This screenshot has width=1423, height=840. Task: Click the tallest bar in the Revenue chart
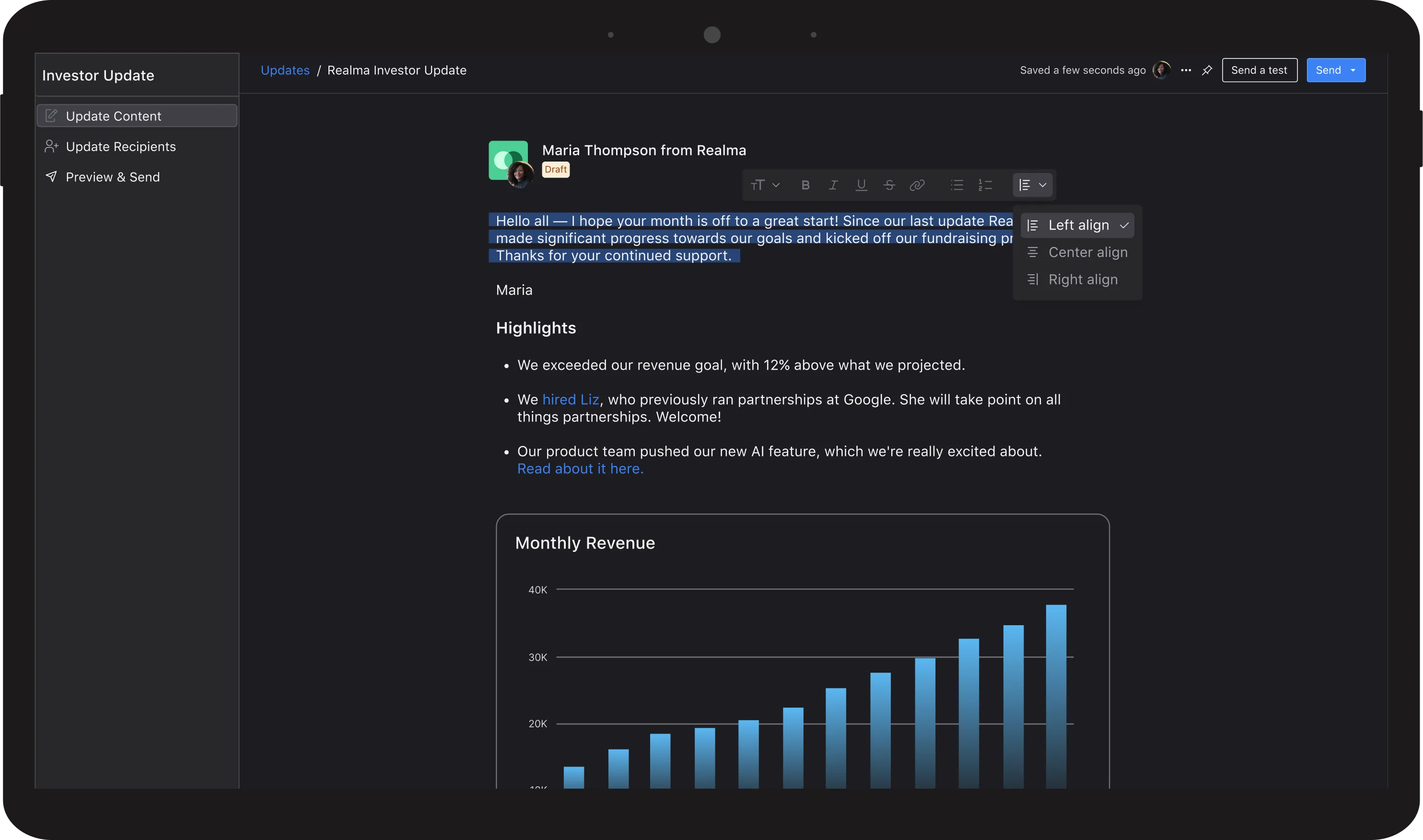pyautogui.click(x=1056, y=696)
